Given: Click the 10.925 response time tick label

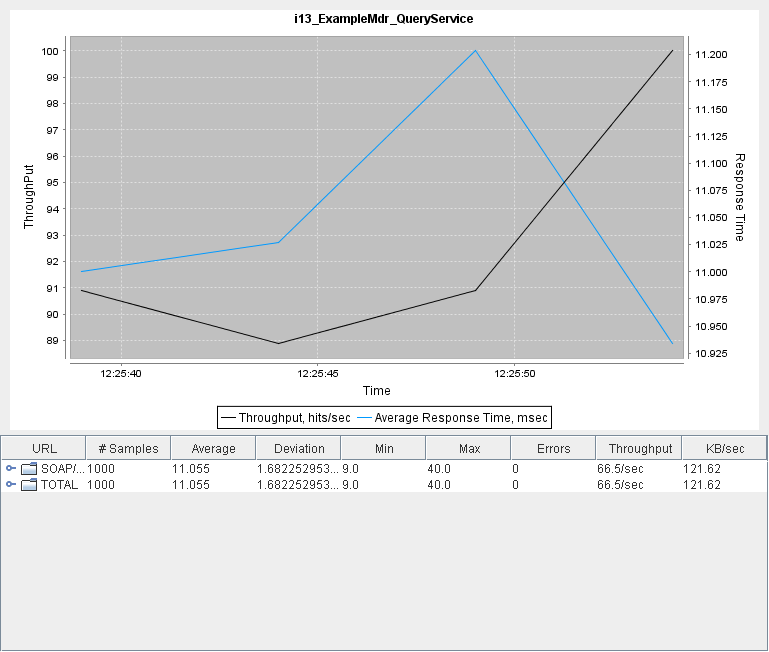Looking at the screenshot, I should 711,354.
